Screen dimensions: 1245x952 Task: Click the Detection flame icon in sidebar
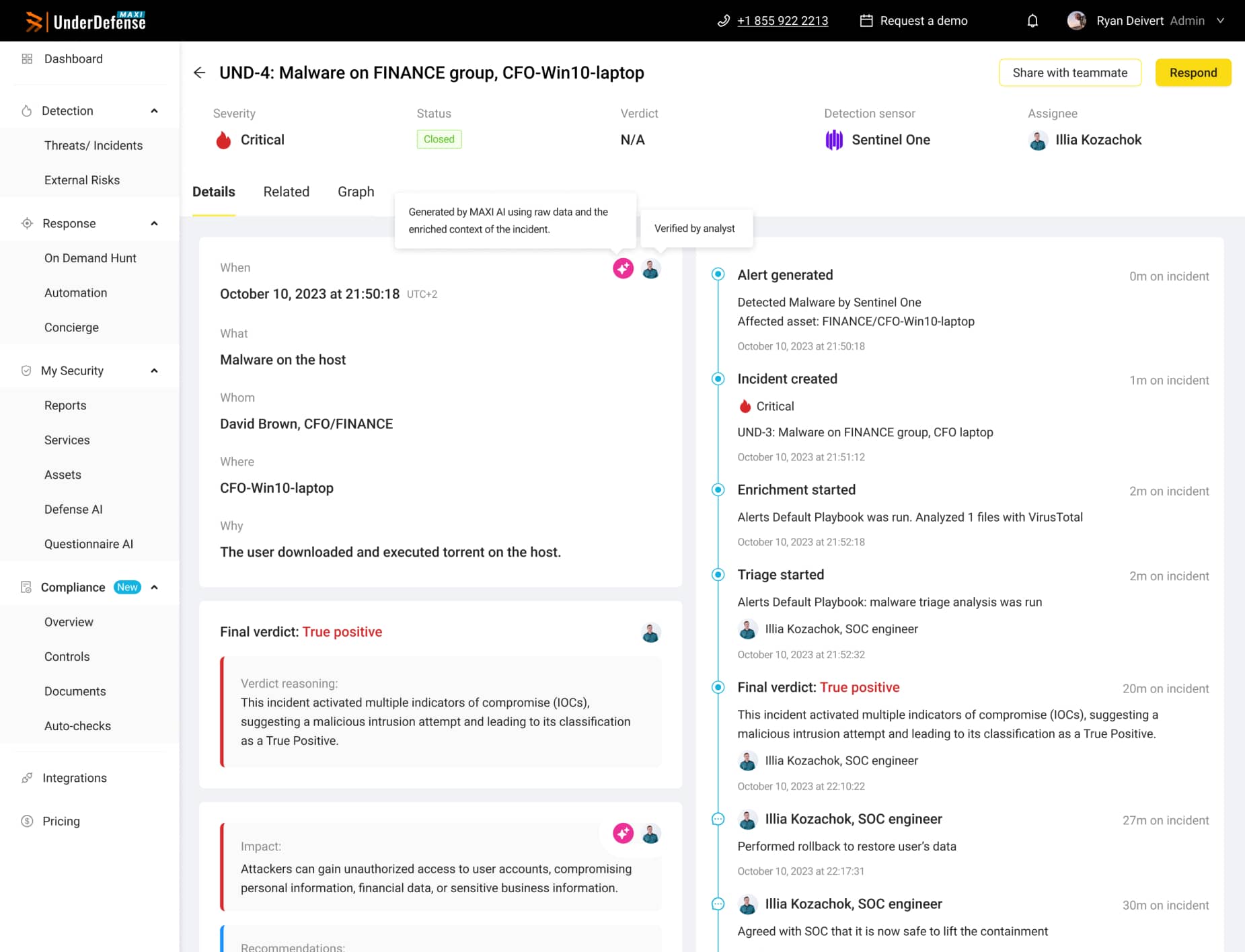click(x=26, y=111)
